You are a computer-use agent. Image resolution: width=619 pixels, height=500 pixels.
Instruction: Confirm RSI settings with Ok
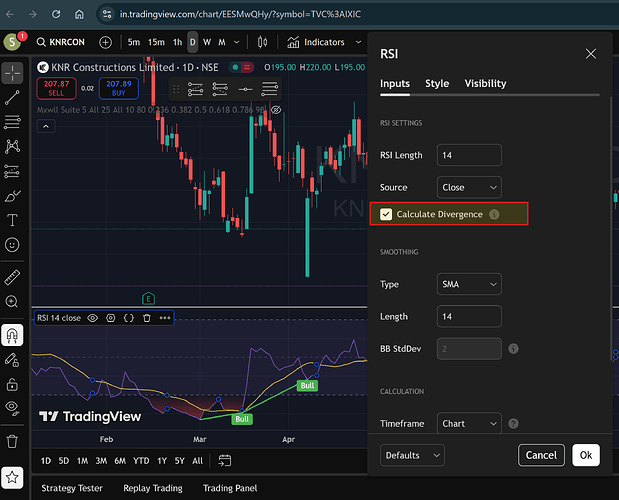[x=586, y=455]
